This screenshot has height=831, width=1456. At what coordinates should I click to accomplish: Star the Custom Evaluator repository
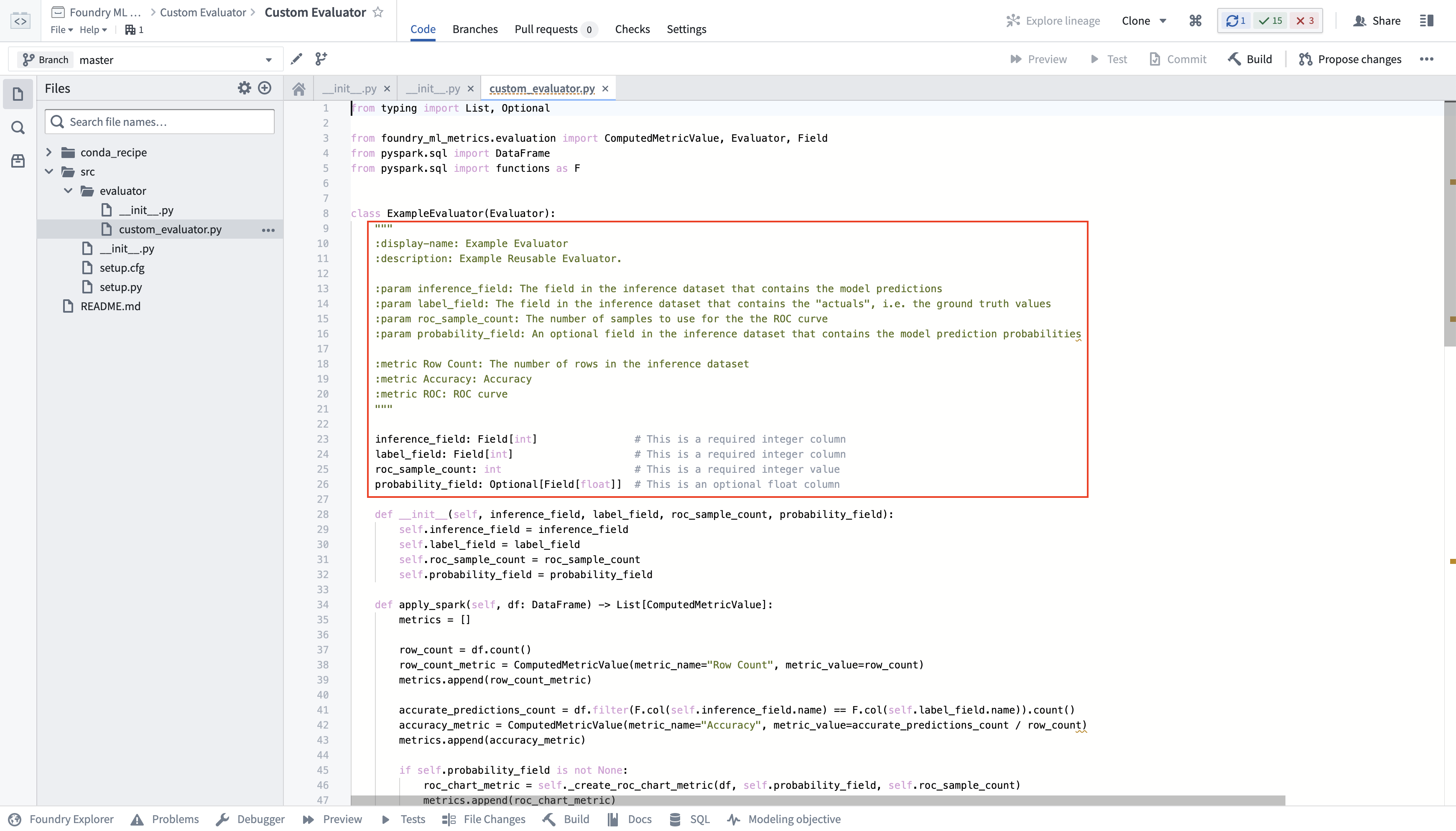[378, 12]
